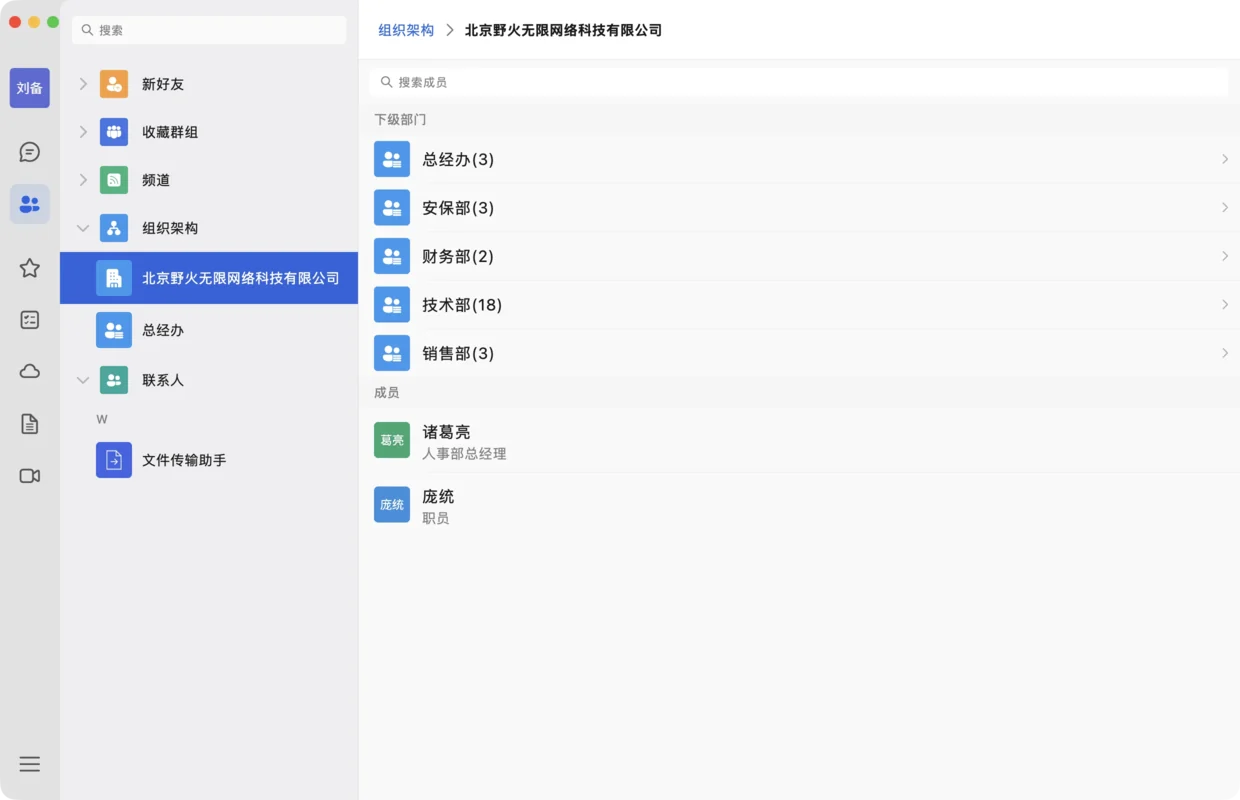
Task: Collapse the 联系人 section chevron
Action: click(83, 380)
